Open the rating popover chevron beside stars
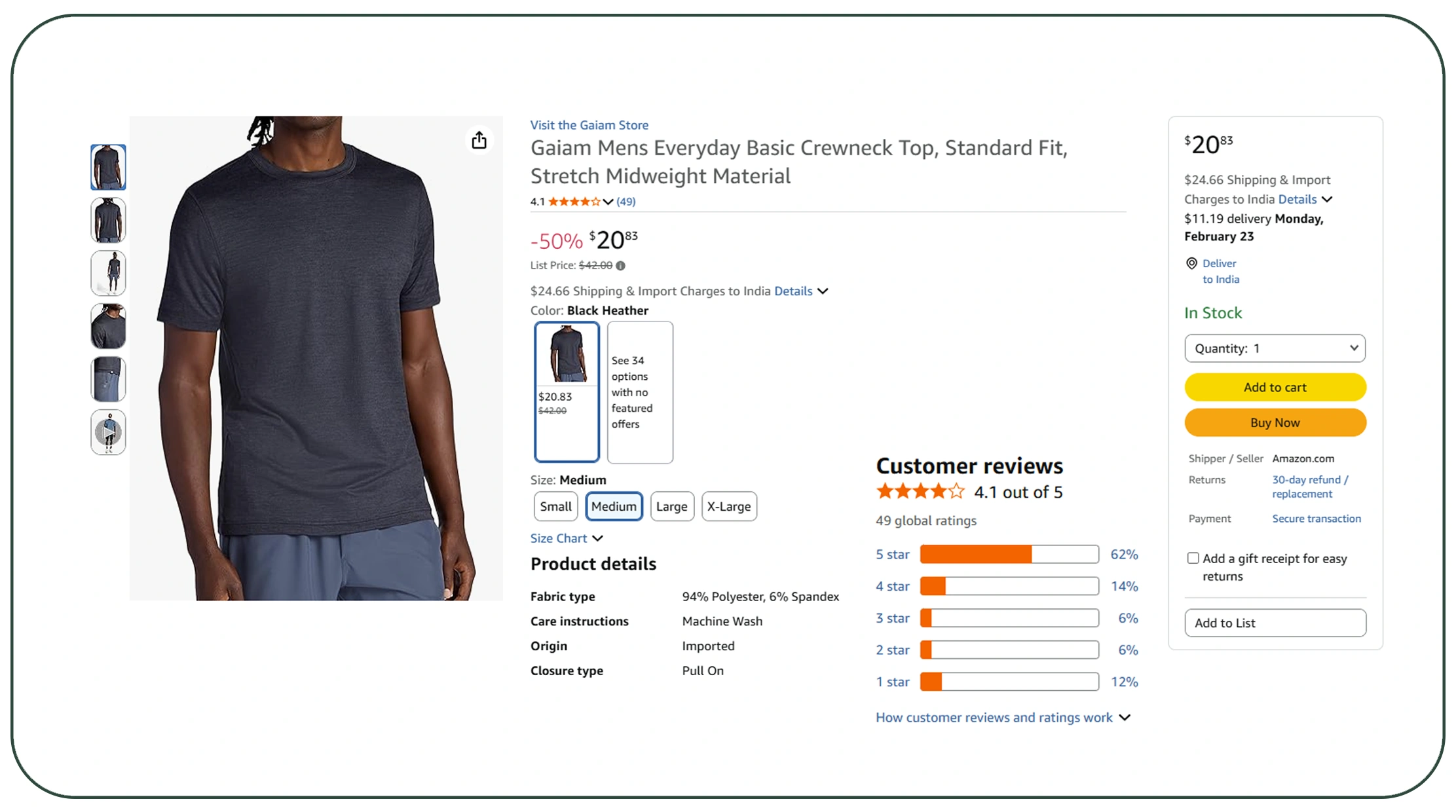The height and width of the screenshot is (812, 1456). point(608,202)
